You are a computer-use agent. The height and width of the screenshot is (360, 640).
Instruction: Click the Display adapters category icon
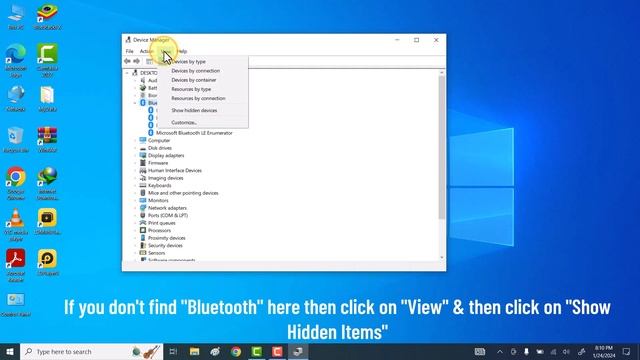point(142,156)
